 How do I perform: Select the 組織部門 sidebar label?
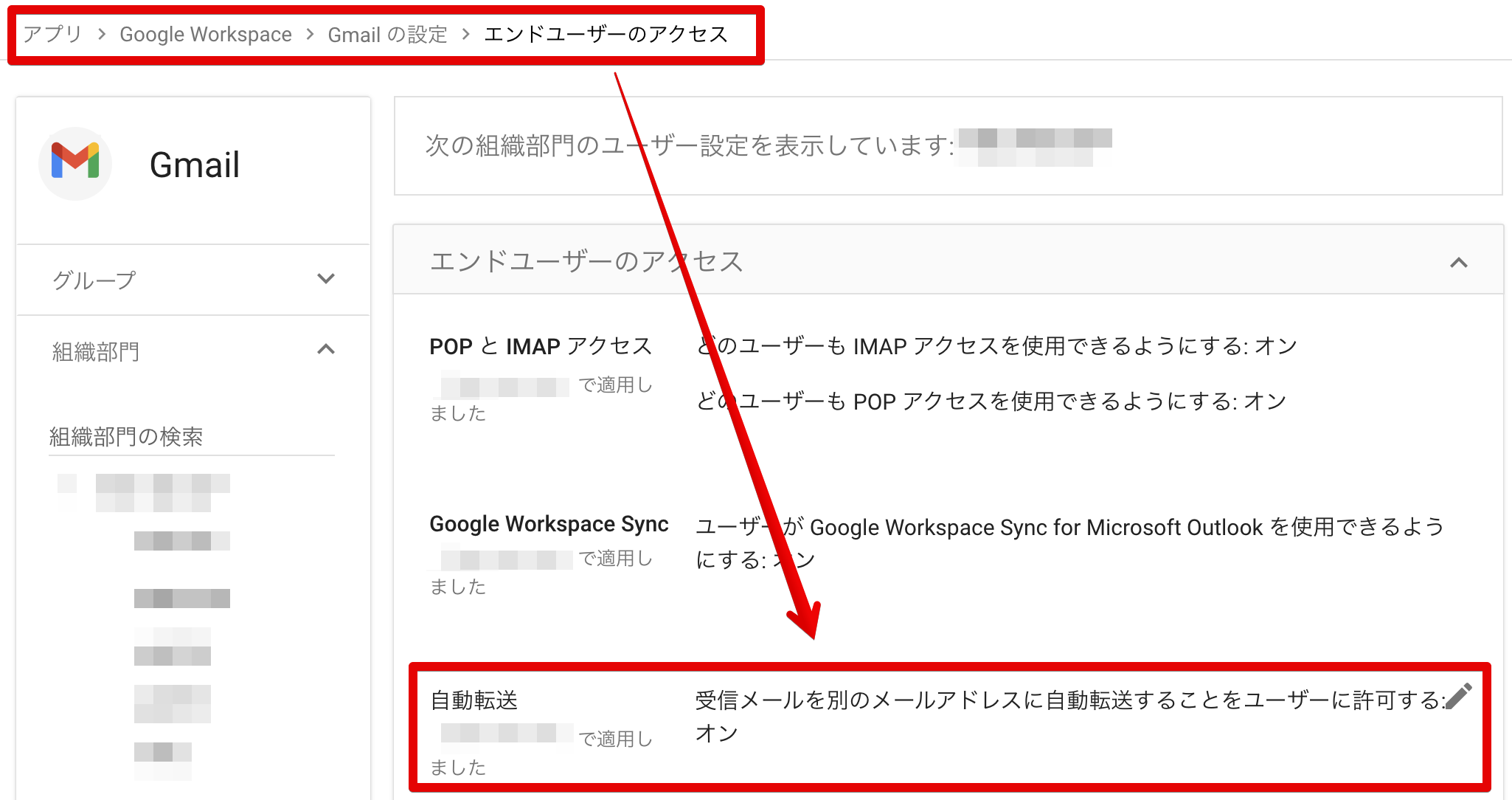tap(96, 351)
